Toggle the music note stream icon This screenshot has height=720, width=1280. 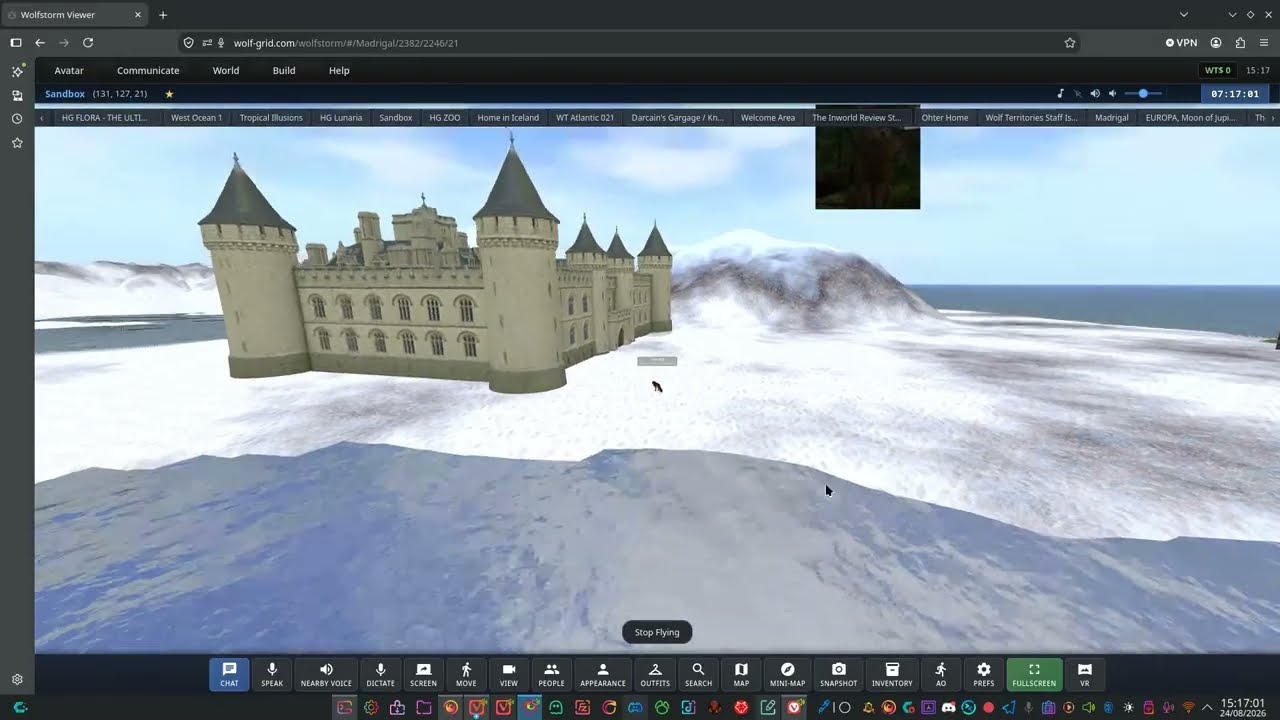tap(1060, 94)
